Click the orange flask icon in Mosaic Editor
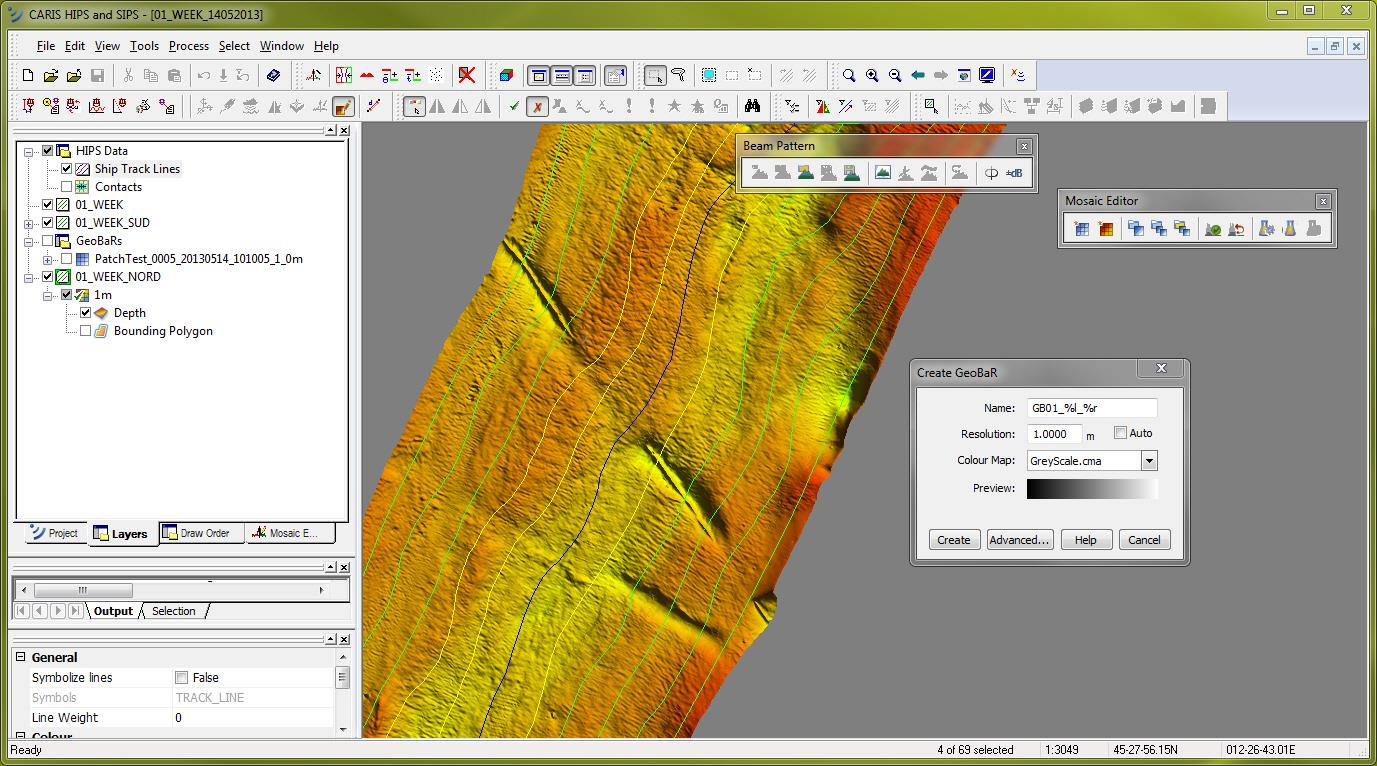Screen dimensions: 1377x766 1290,229
